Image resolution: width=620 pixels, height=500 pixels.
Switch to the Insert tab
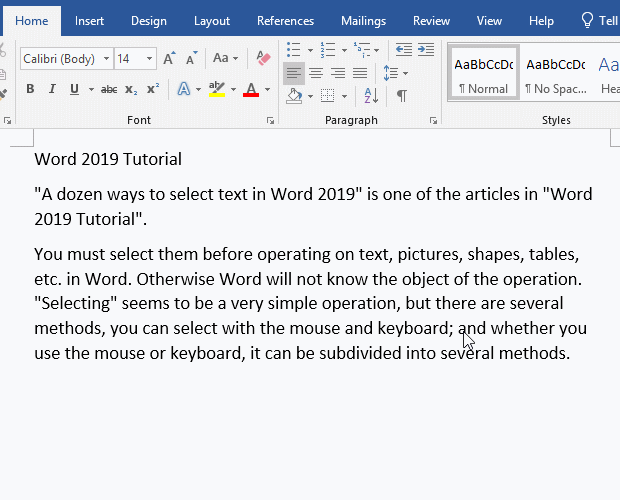point(89,20)
